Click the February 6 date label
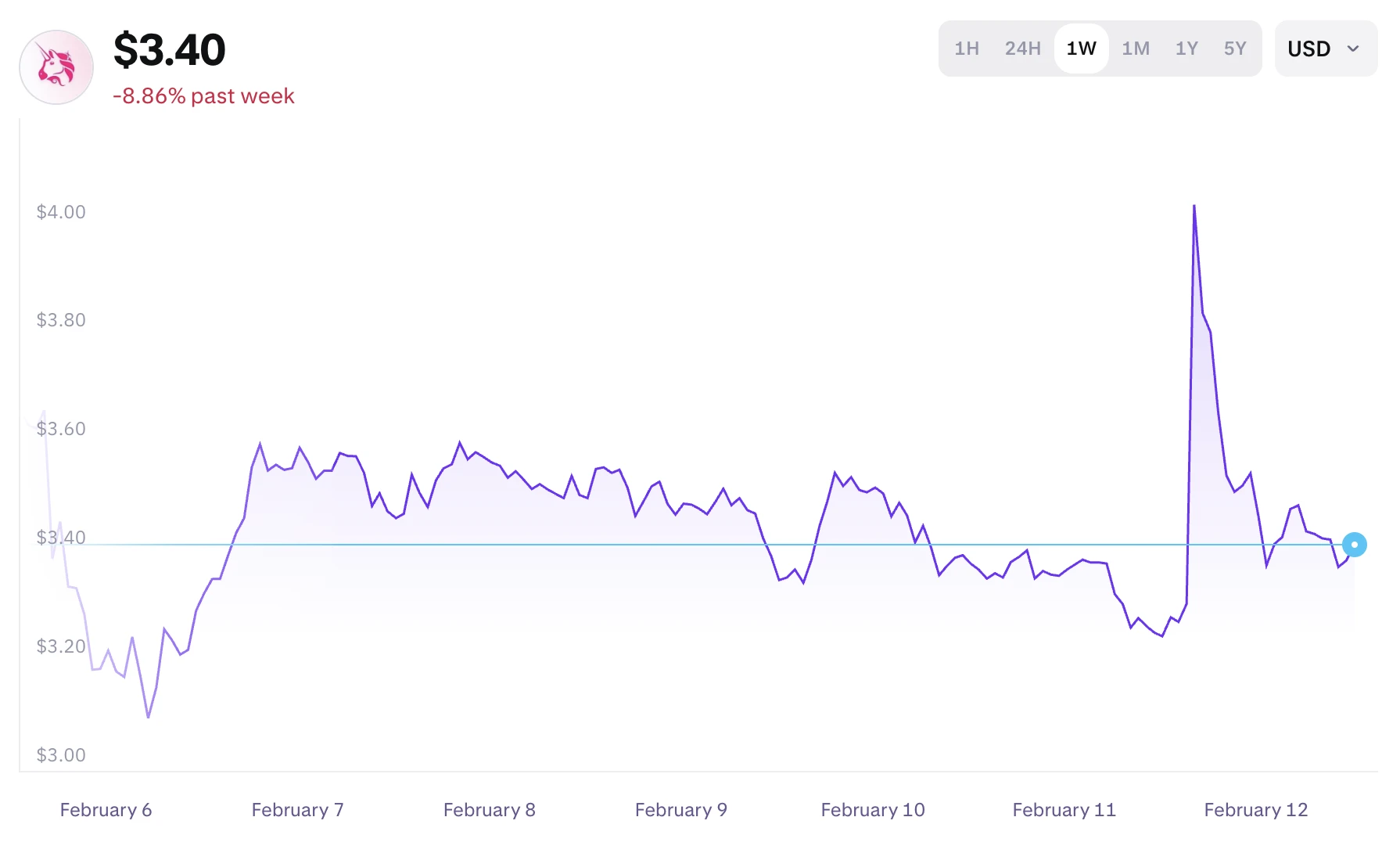Screen dimensions: 1400x853 tap(106, 810)
